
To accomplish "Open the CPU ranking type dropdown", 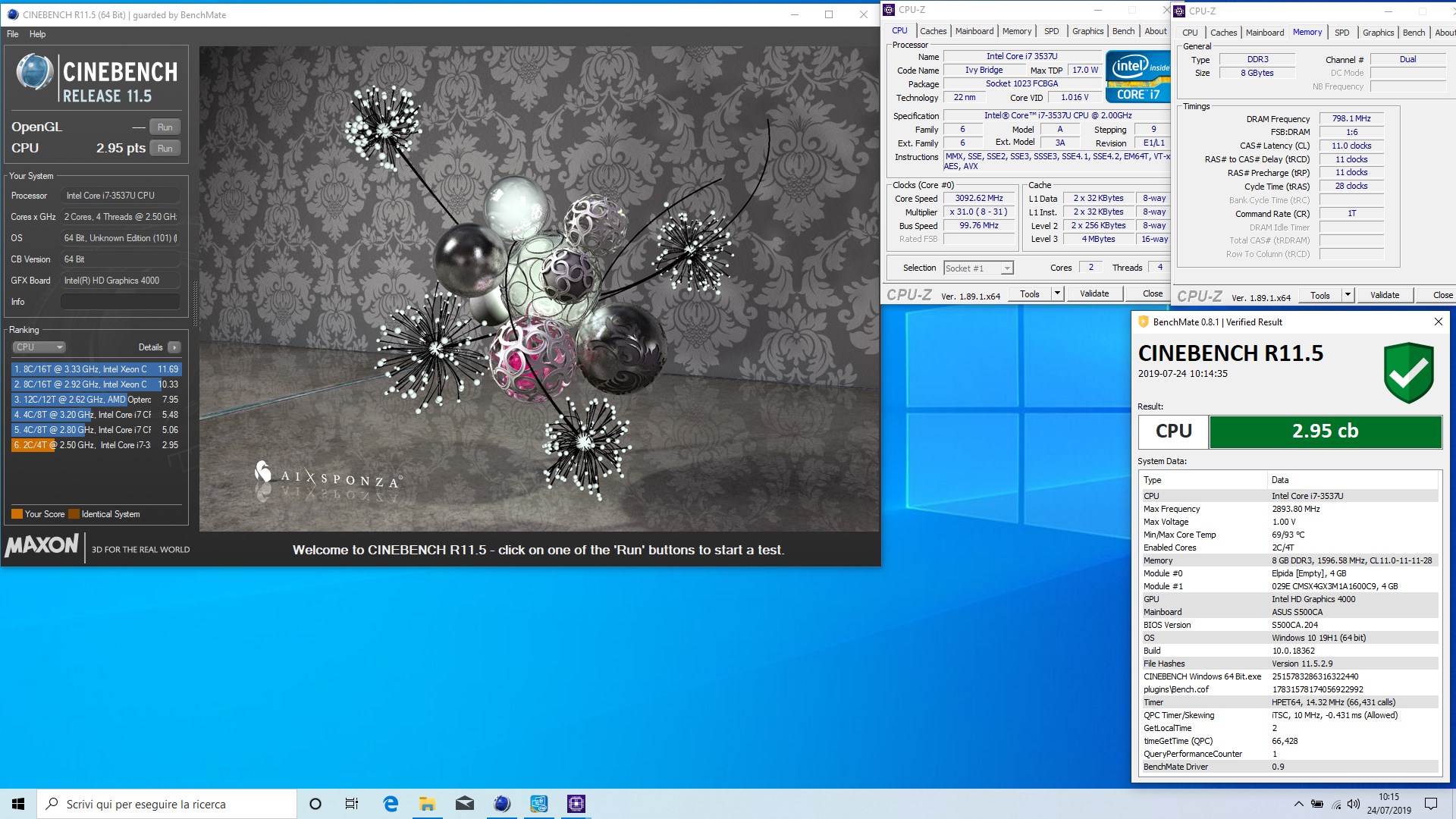I will pos(39,347).
